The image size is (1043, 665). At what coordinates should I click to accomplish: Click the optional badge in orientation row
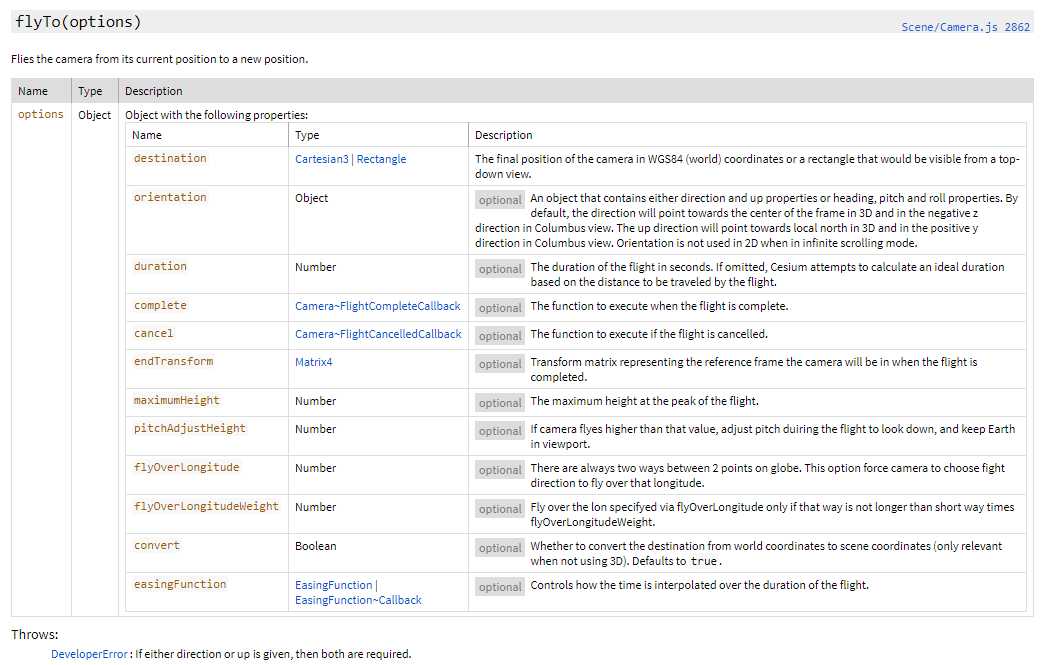[500, 200]
